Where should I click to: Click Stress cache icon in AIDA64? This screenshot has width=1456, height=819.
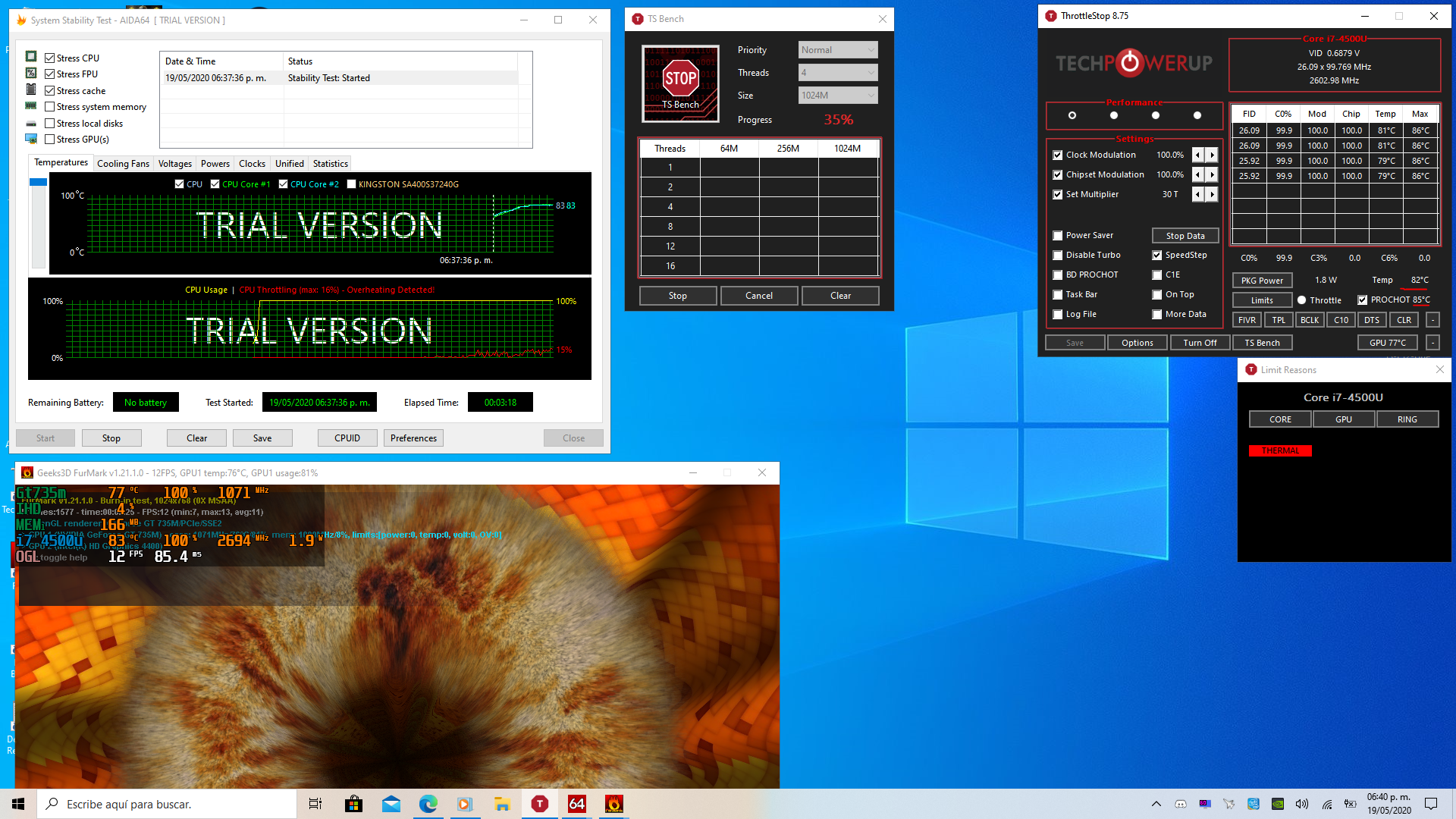[x=31, y=89]
